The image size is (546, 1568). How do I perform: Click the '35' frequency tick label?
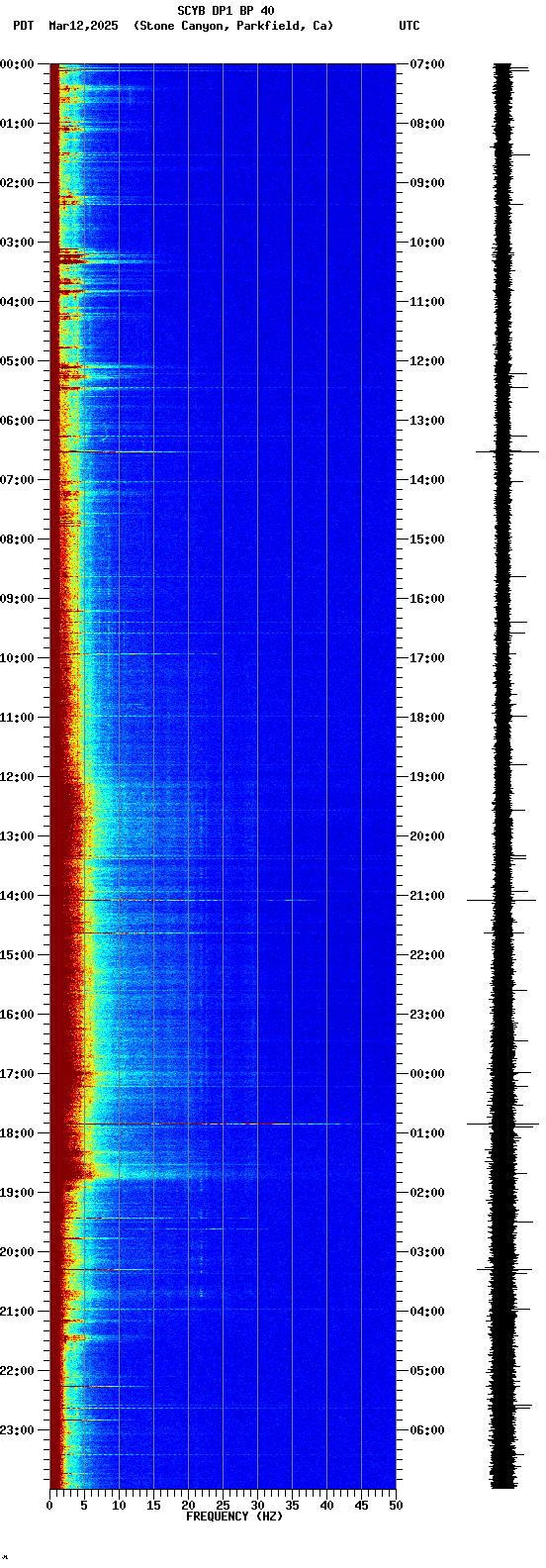292,1506
